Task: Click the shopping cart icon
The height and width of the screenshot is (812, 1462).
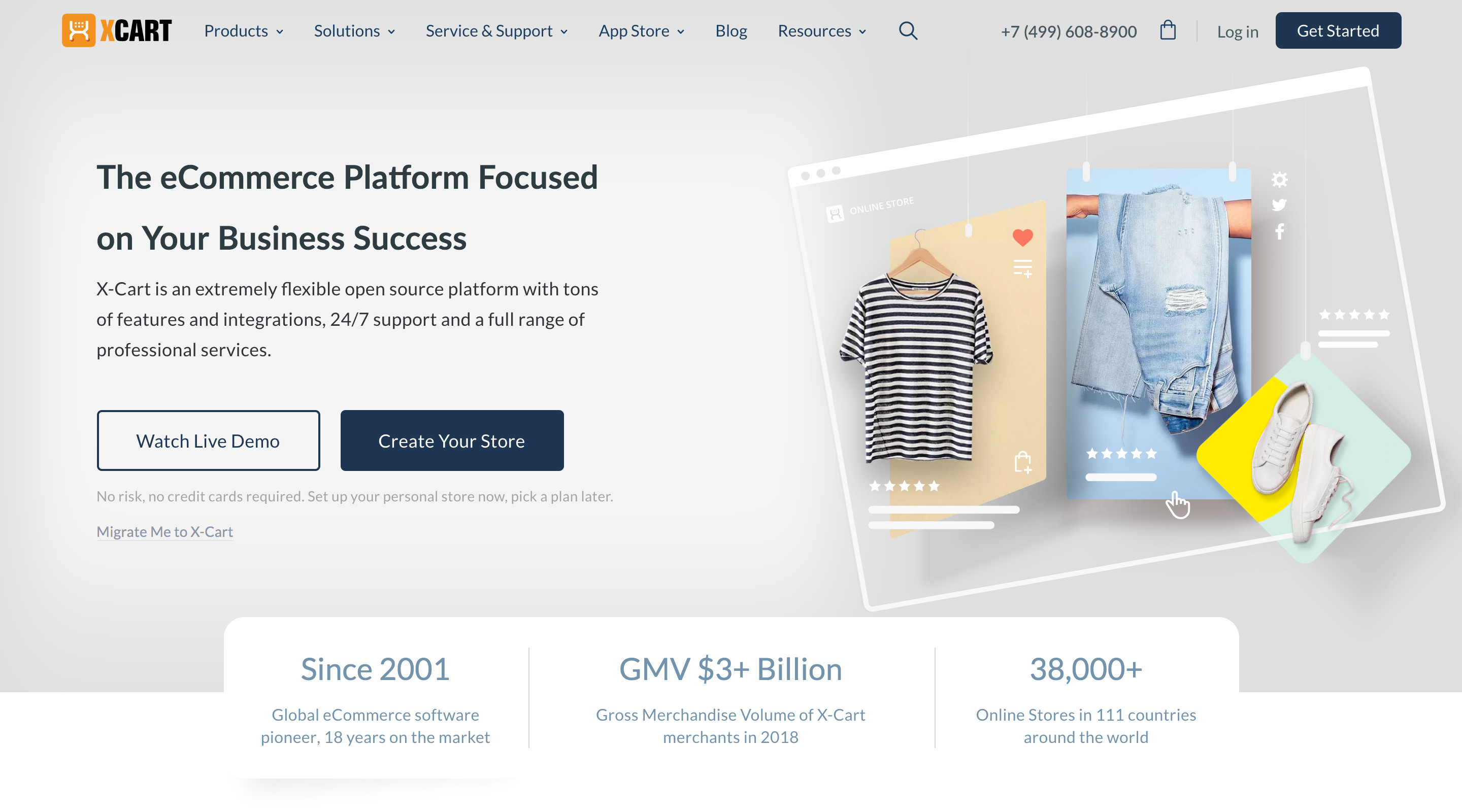Action: pos(1168,30)
